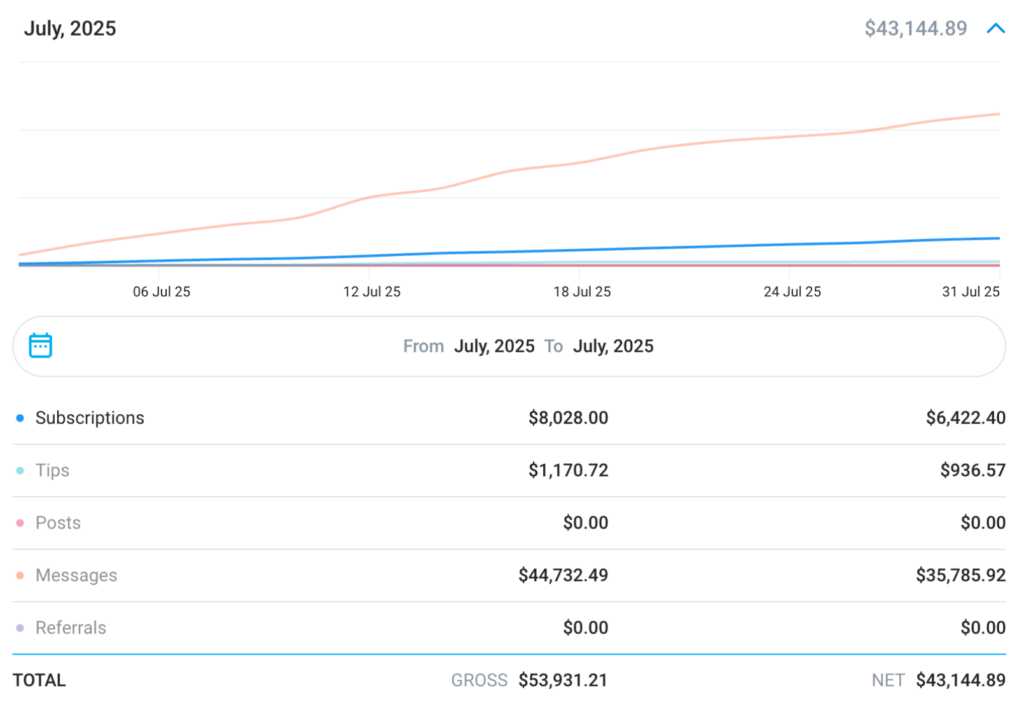Toggle the Subscriptions series label
The width and height of the screenshot is (1024, 722).
(89, 418)
